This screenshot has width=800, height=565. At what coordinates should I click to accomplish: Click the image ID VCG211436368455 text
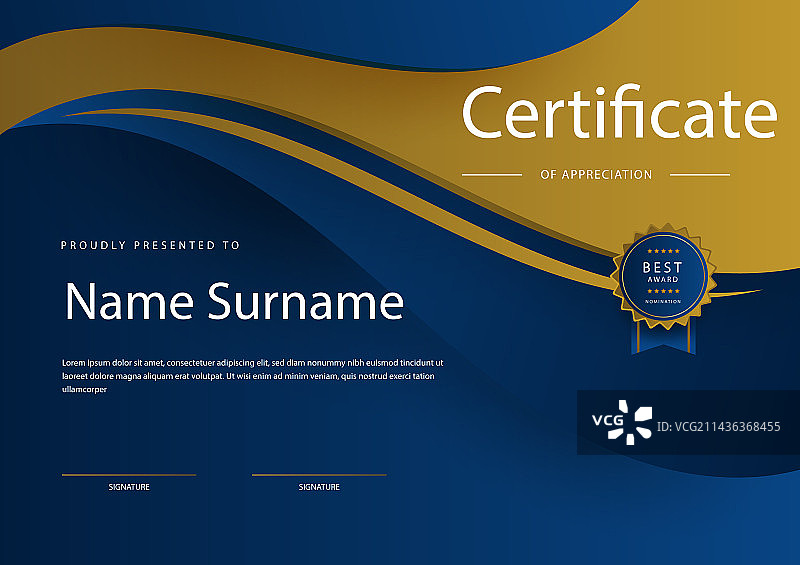(x=718, y=427)
